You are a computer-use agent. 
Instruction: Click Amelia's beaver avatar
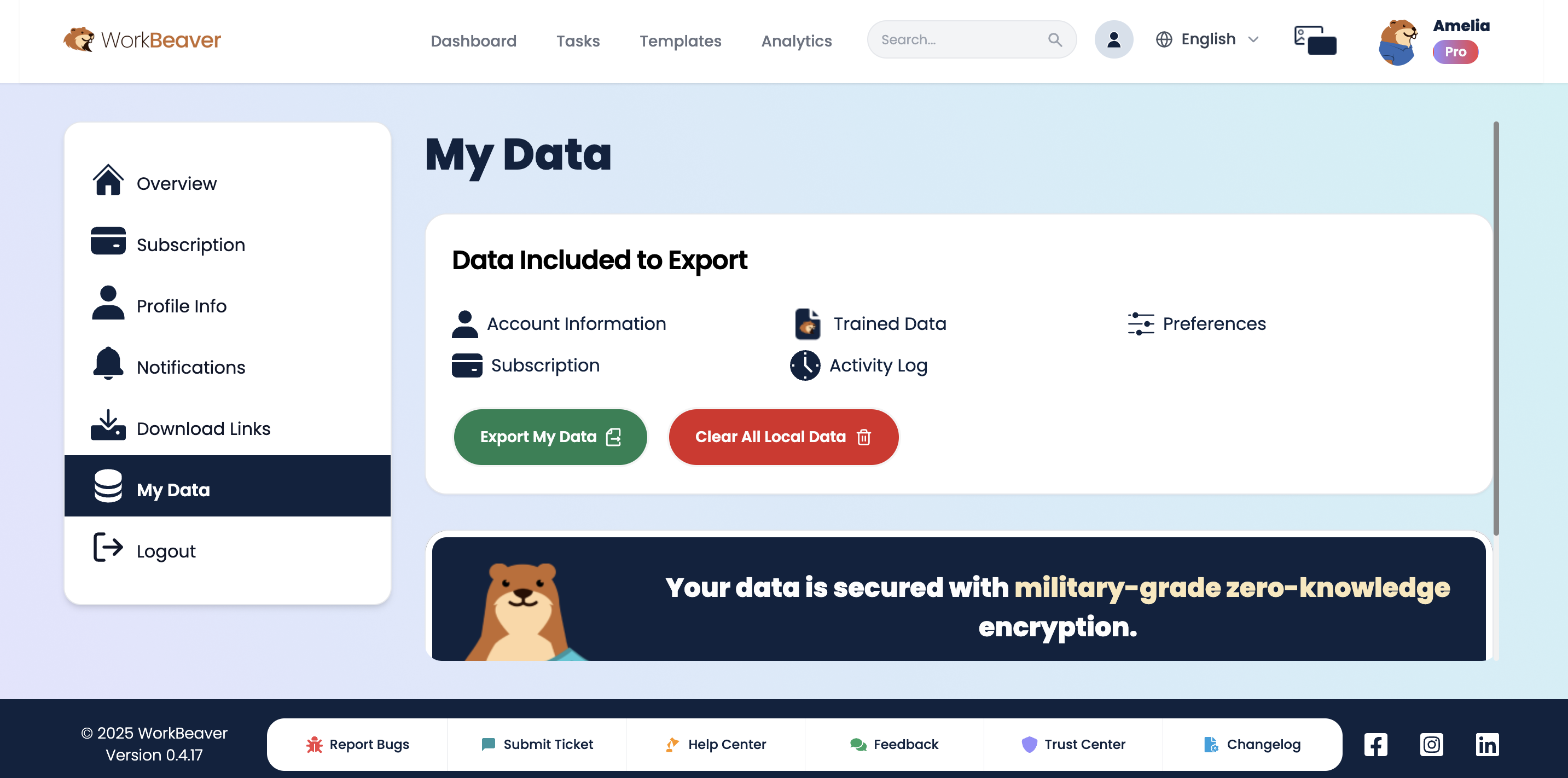coord(1397,42)
